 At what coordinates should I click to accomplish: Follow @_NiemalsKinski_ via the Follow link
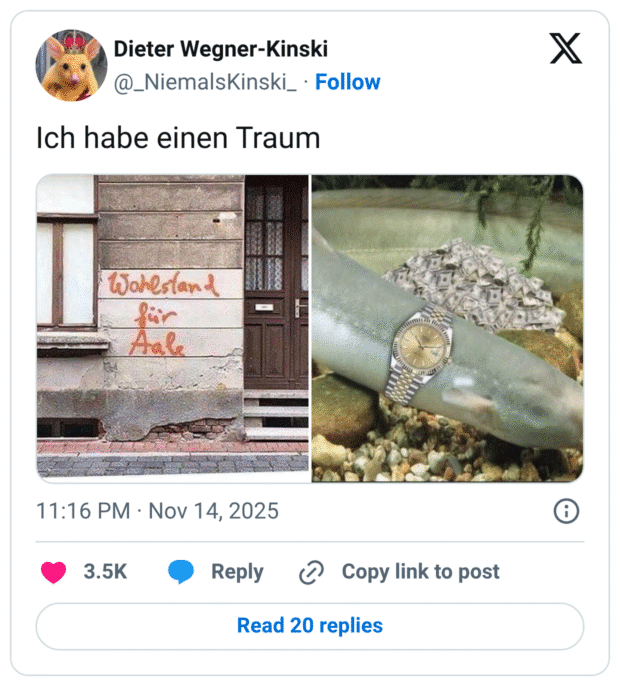[347, 82]
